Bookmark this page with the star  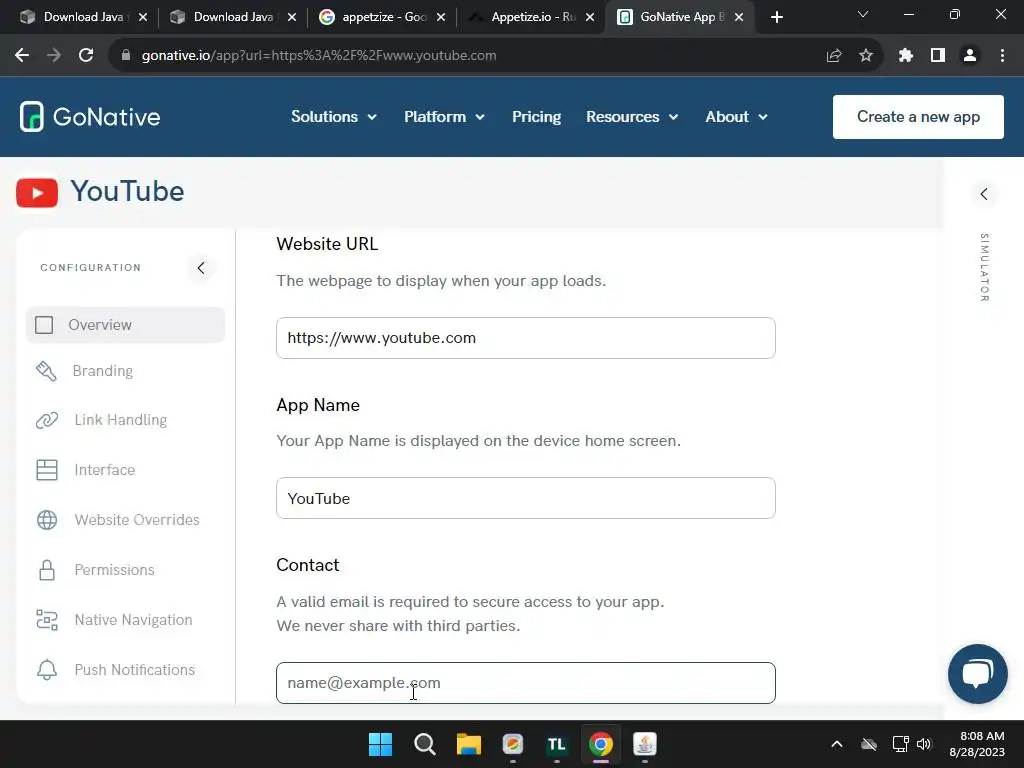[x=866, y=56]
